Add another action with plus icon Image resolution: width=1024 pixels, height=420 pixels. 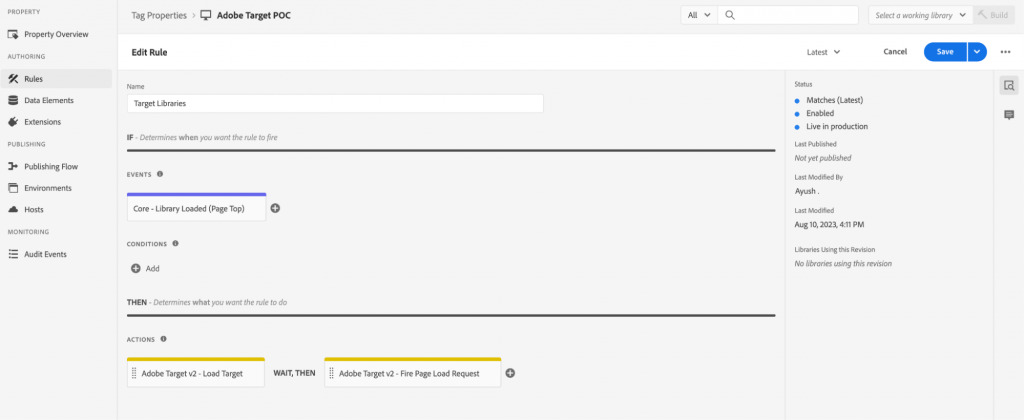(511, 373)
